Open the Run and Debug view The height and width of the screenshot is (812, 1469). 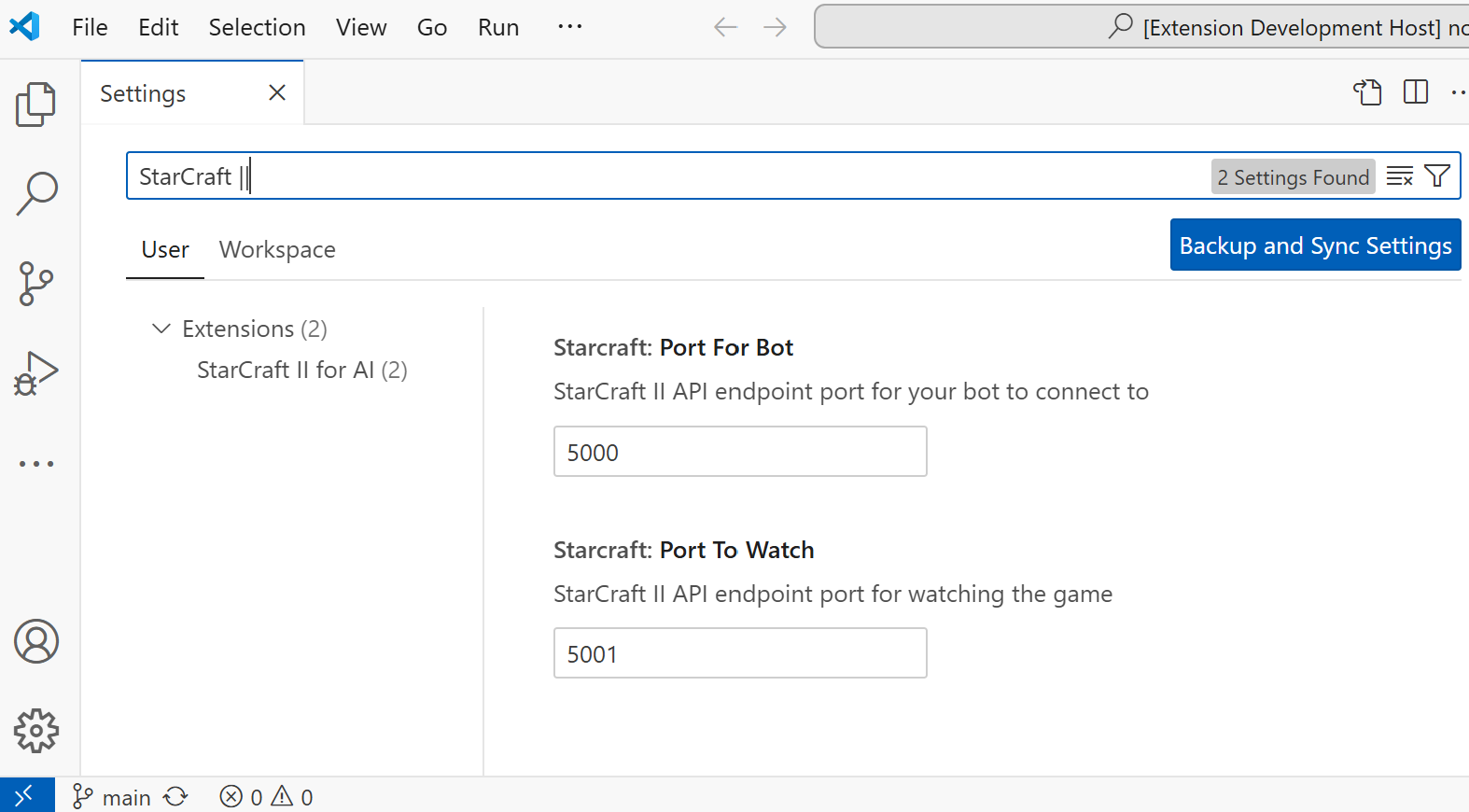pos(36,372)
